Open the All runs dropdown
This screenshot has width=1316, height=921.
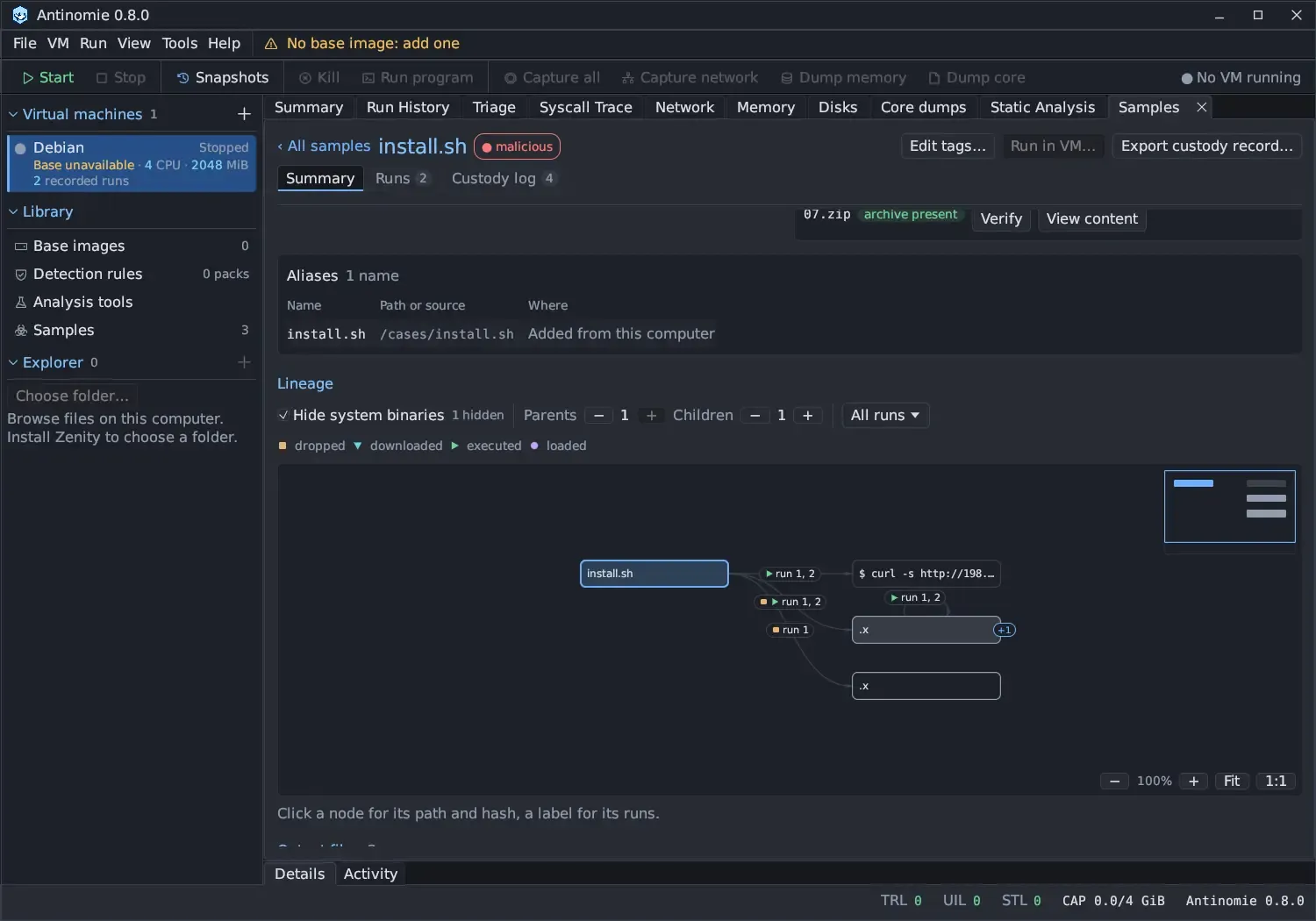885,416
